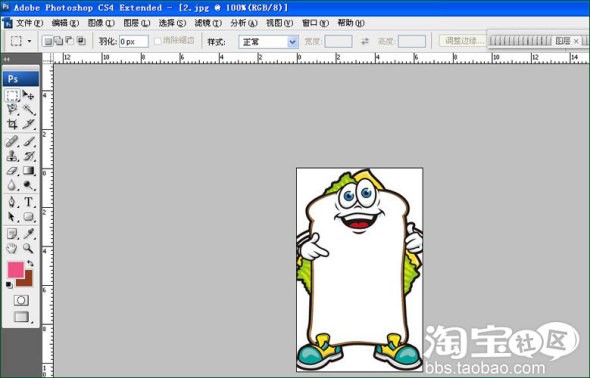Select the History Brush tool
This screenshot has height=378, width=590.
point(28,156)
